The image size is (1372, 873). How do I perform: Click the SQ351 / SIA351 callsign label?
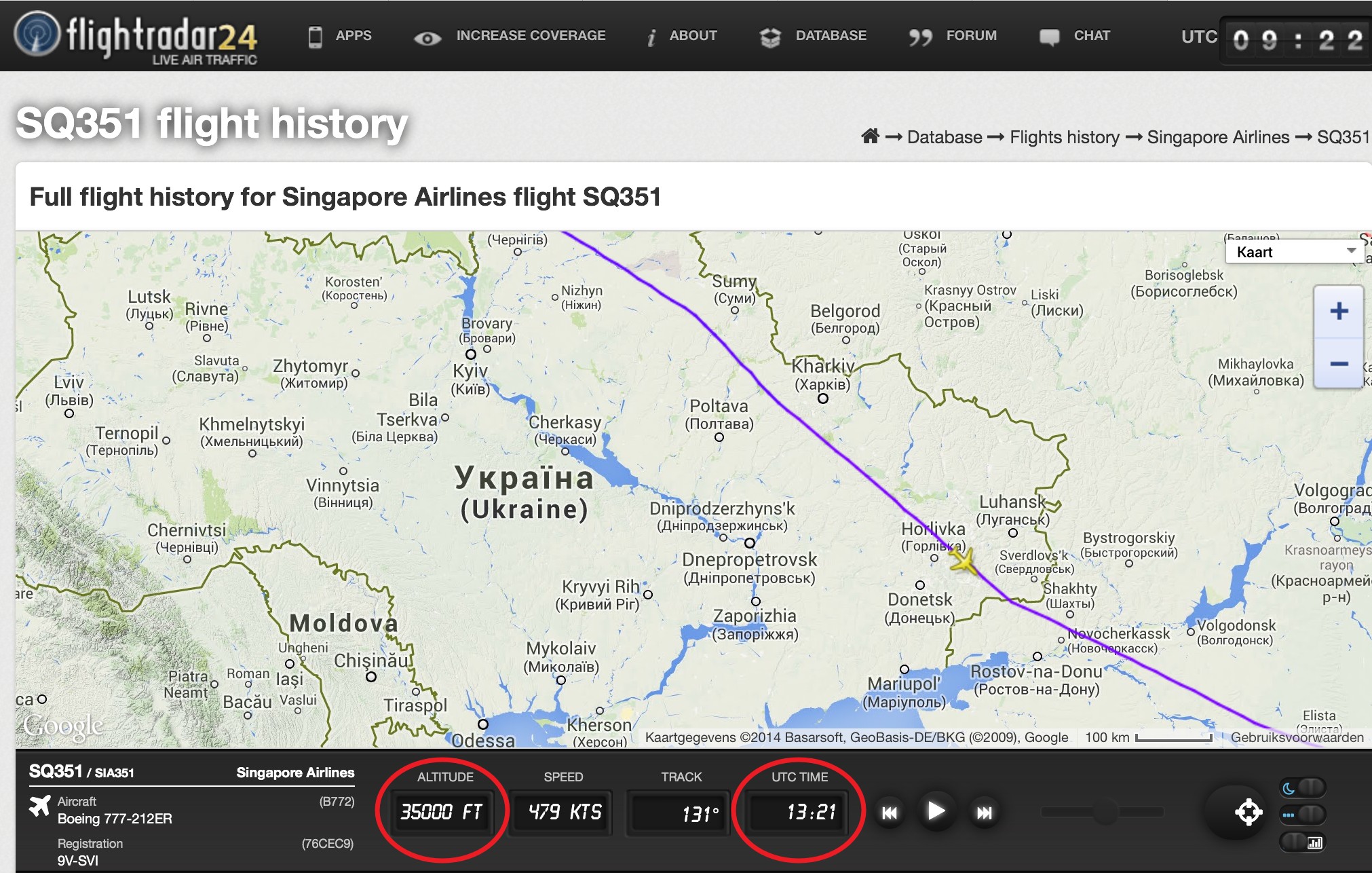(x=81, y=772)
